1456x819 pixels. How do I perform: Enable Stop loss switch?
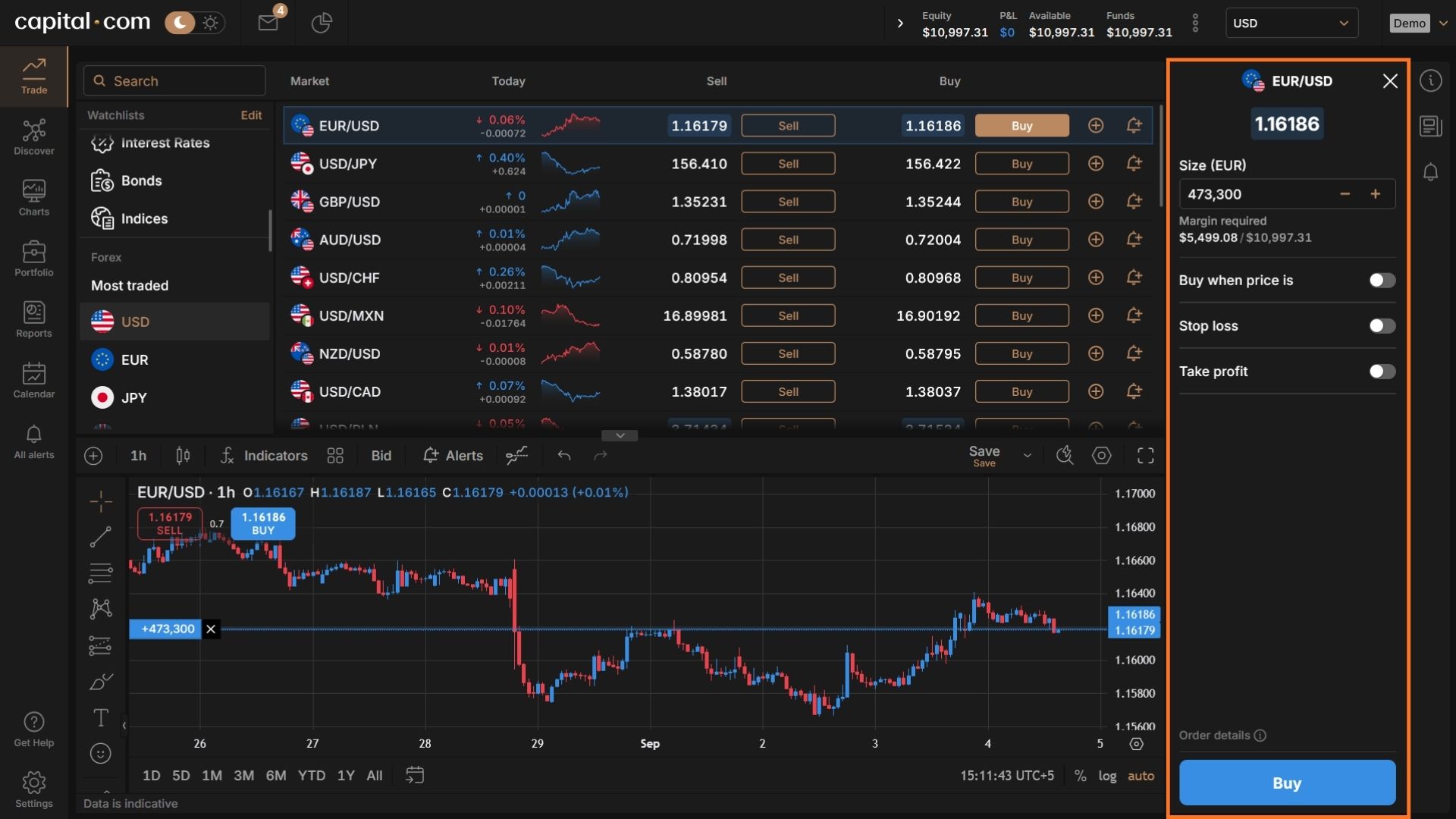pyautogui.click(x=1382, y=326)
